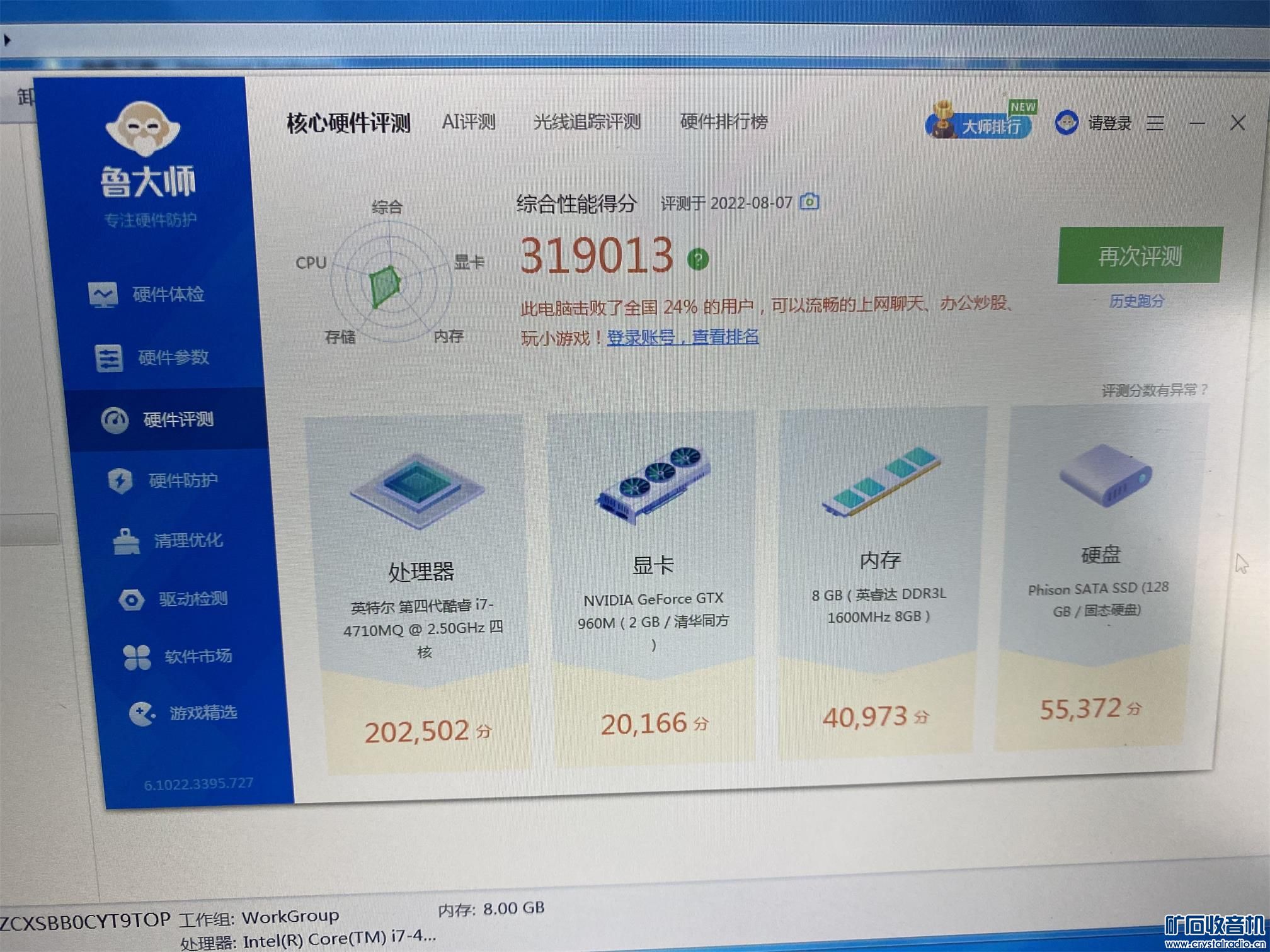The image size is (1270, 952).
Task: Click 英特尔 i7-4710MQ processor description
Action: 423,628
